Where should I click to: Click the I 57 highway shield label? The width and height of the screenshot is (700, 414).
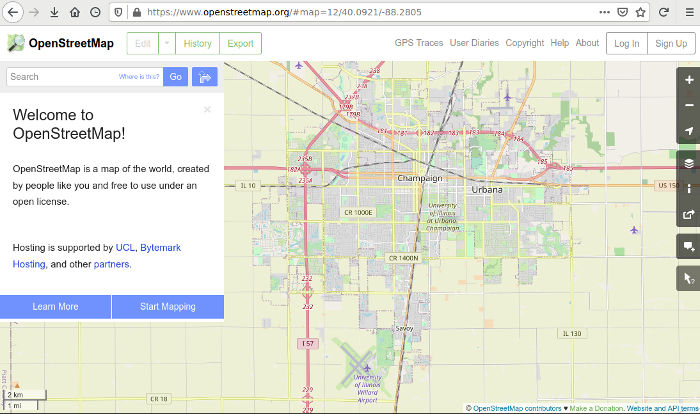point(308,343)
